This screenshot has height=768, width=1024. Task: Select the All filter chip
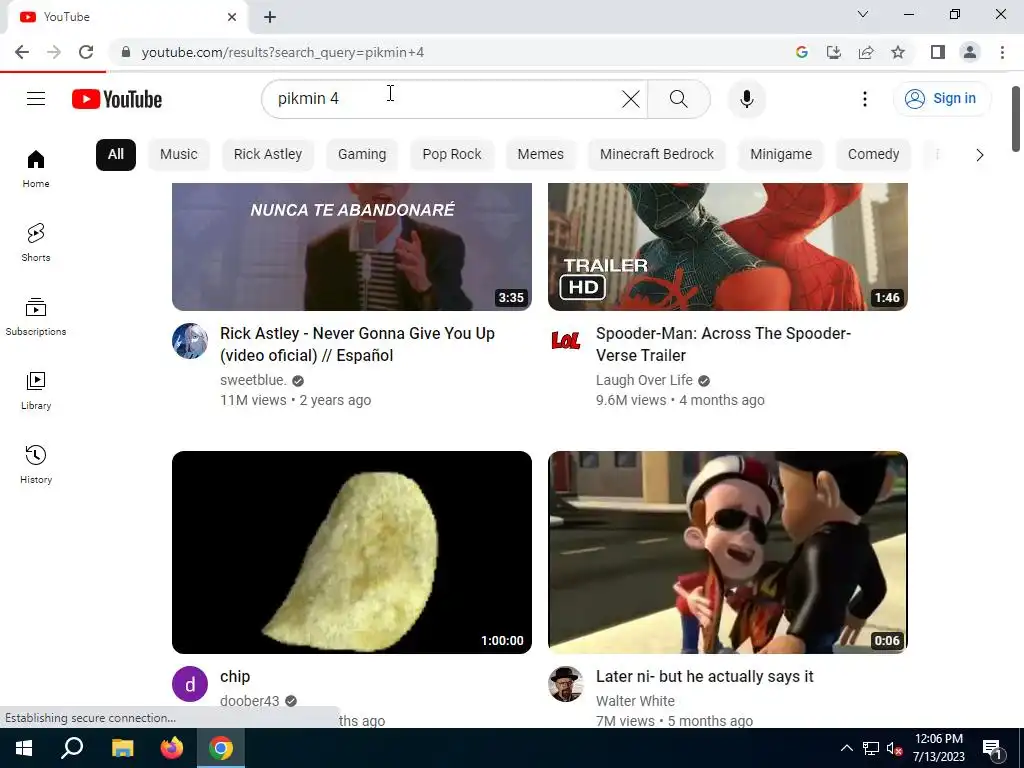[116, 155]
